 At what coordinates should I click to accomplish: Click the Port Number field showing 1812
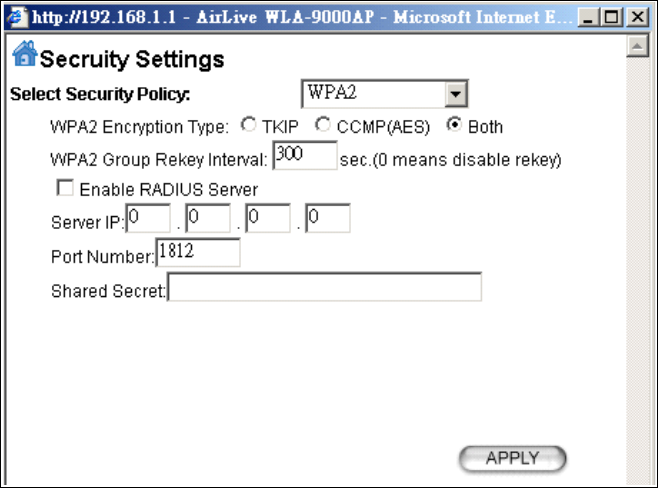[x=198, y=252]
